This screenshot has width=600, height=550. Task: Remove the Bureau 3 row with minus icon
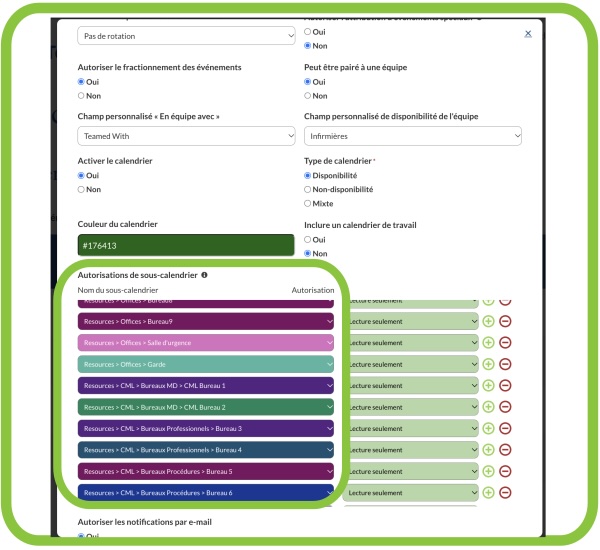click(505, 428)
